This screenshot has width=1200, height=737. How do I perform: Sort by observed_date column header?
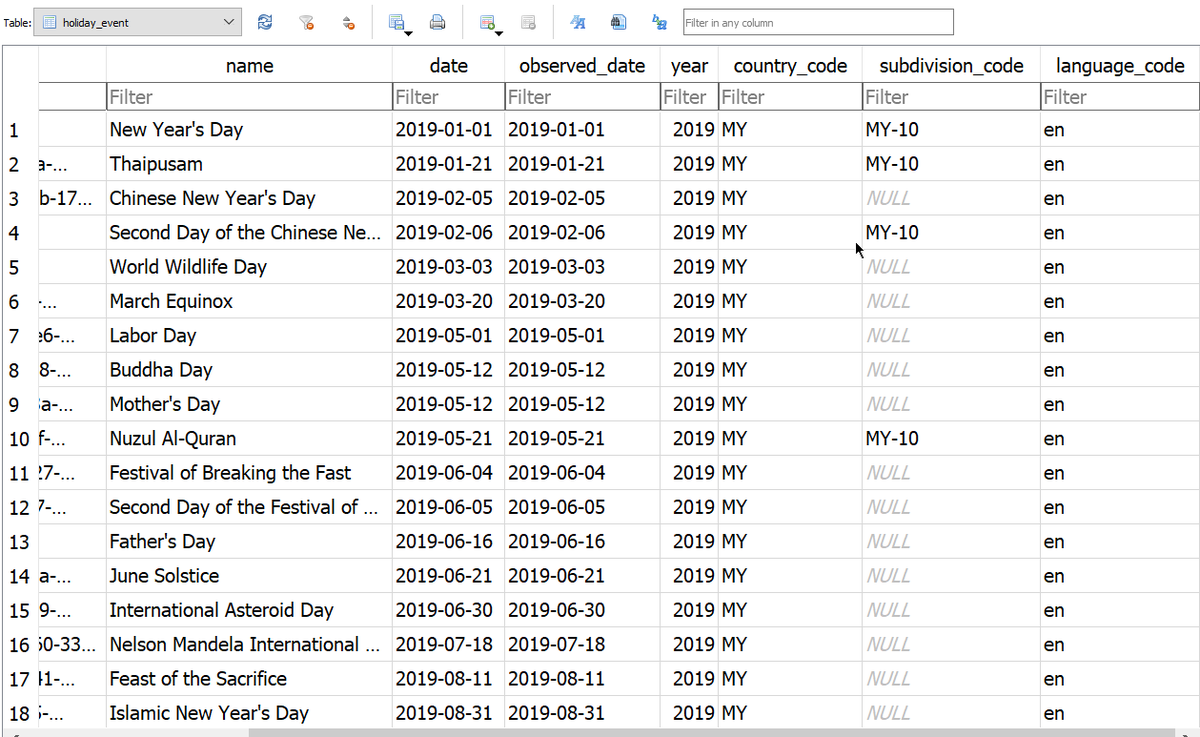pos(582,66)
